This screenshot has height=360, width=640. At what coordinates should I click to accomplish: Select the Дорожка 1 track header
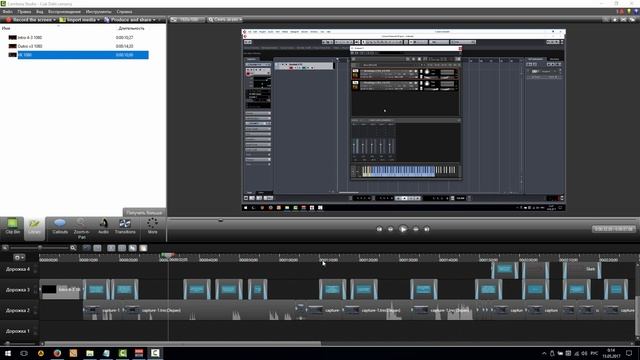point(18,331)
